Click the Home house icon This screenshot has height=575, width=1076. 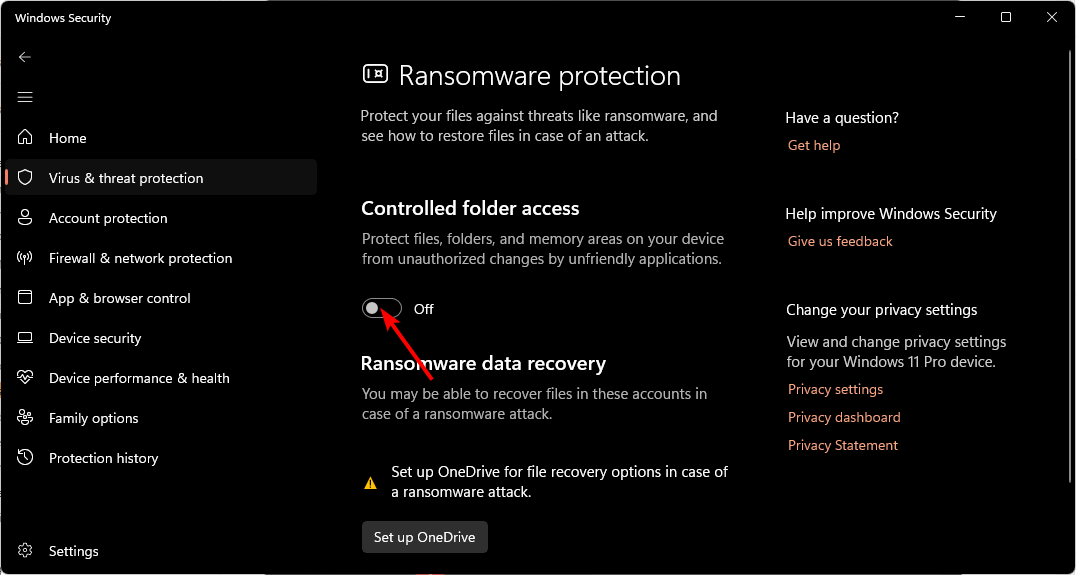25,138
